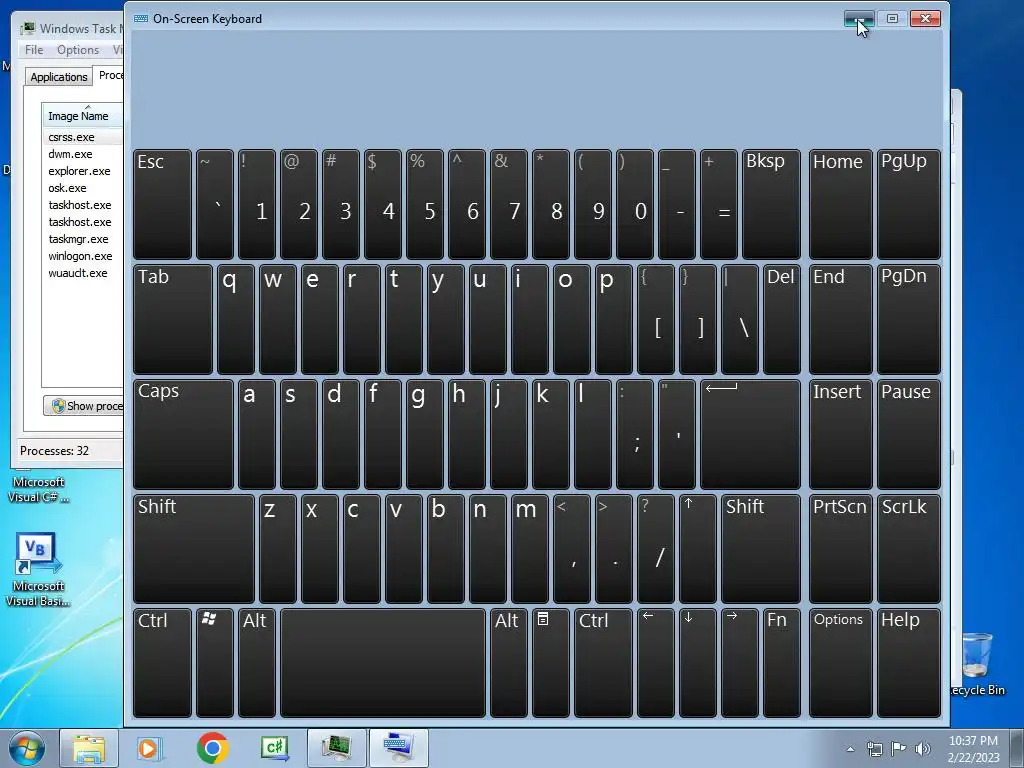Tap the backslash key
The height and width of the screenshot is (768, 1024).
739,319
